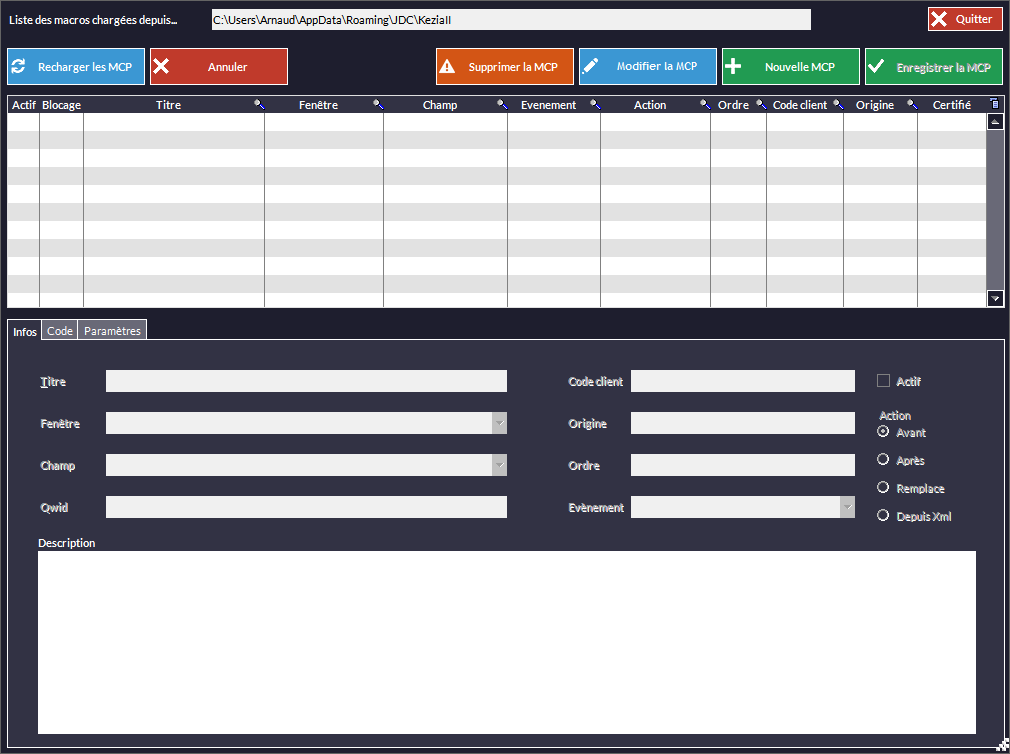Click the table options icon beside Certifié header
The height and width of the screenshot is (754, 1010).
coord(994,104)
